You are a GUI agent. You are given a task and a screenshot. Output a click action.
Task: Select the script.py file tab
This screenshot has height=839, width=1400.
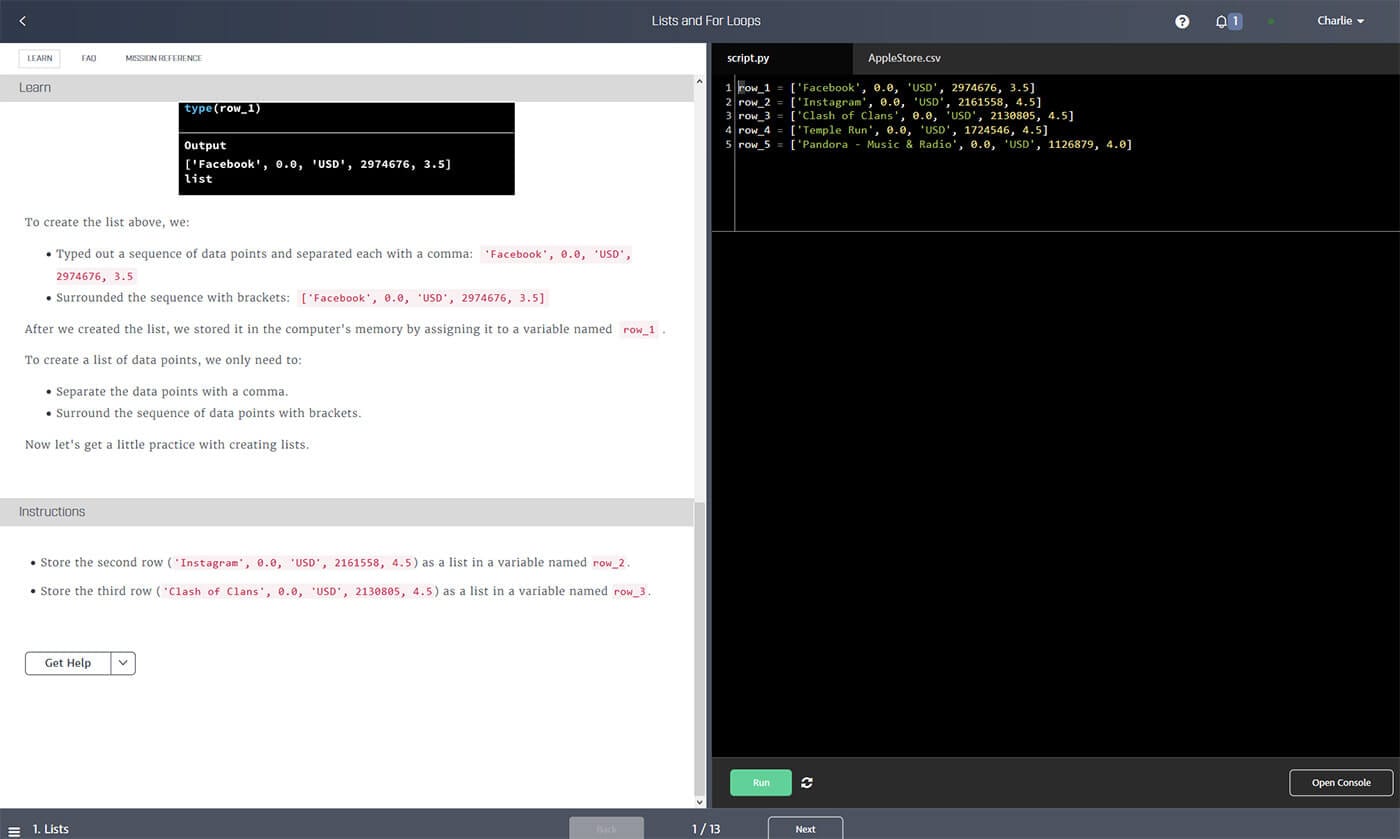click(x=748, y=58)
